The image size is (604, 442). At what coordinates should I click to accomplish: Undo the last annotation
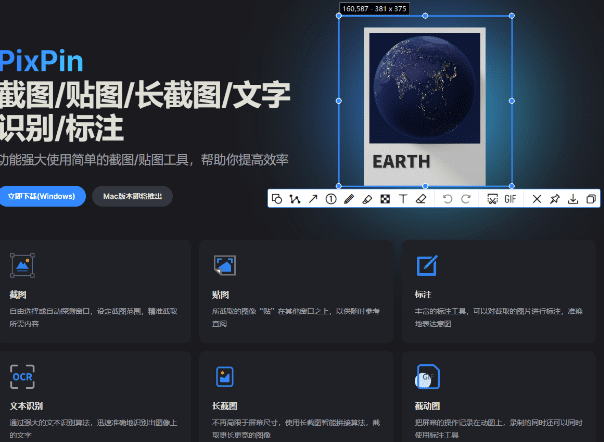(x=447, y=199)
